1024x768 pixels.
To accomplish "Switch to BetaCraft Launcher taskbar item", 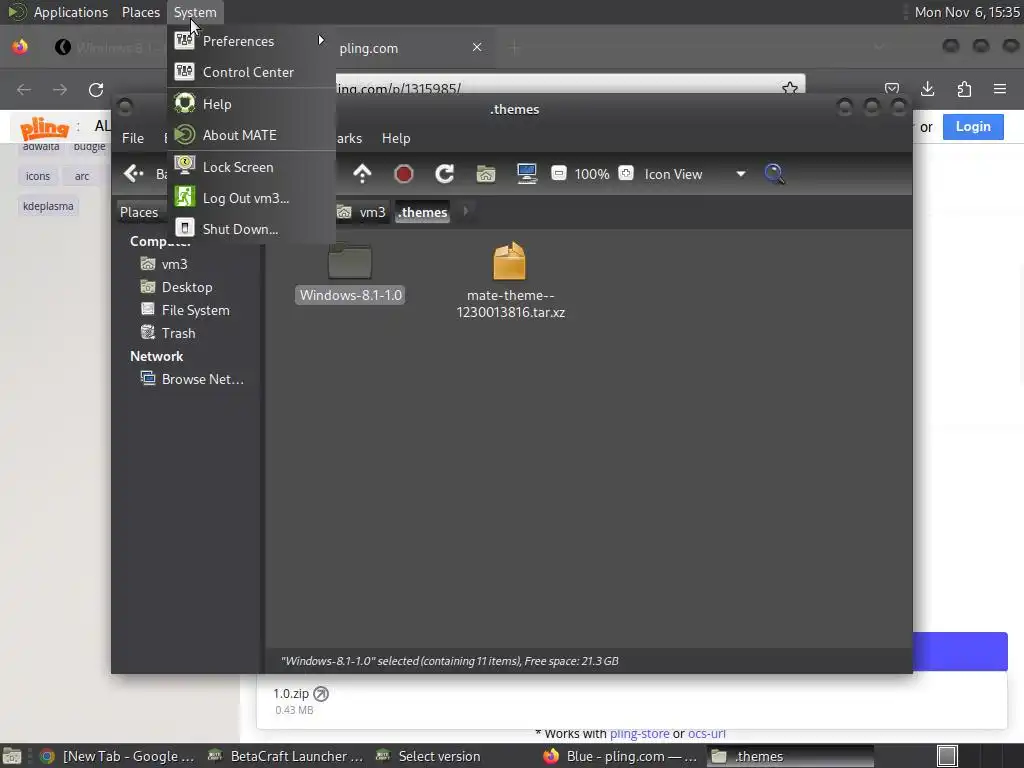I will coord(285,756).
